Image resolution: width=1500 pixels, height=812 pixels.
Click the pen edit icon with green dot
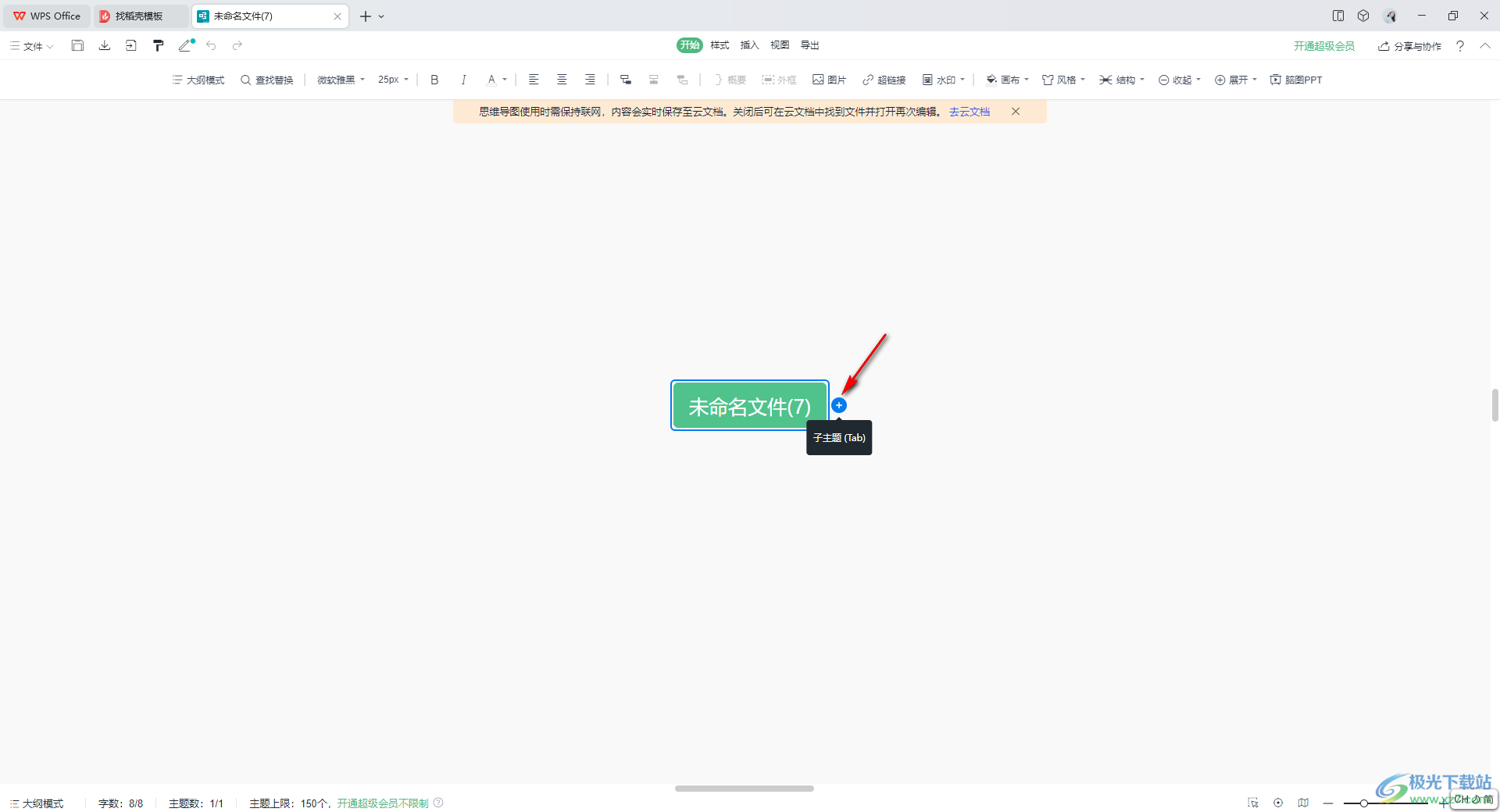[186, 45]
